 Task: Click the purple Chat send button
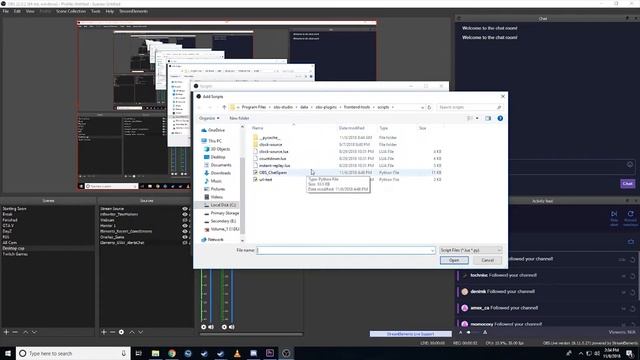click(x=627, y=184)
